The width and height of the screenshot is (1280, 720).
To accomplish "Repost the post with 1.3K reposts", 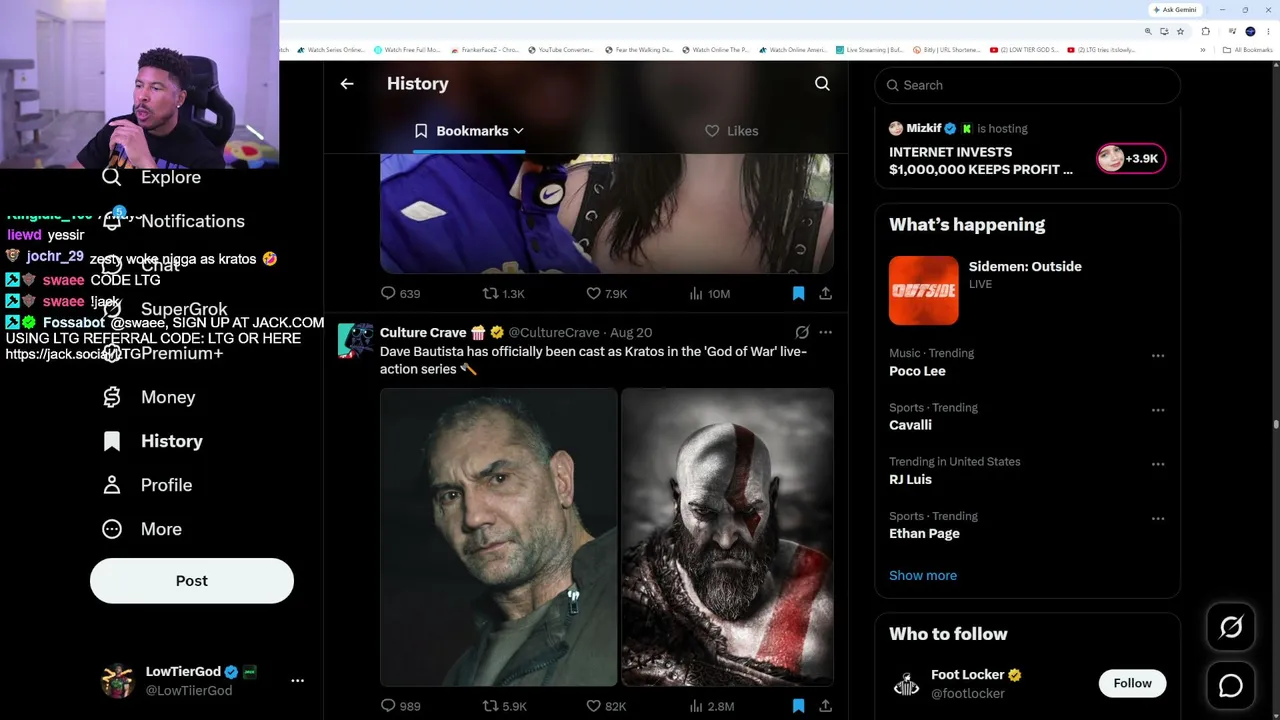I will pos(503,293).
